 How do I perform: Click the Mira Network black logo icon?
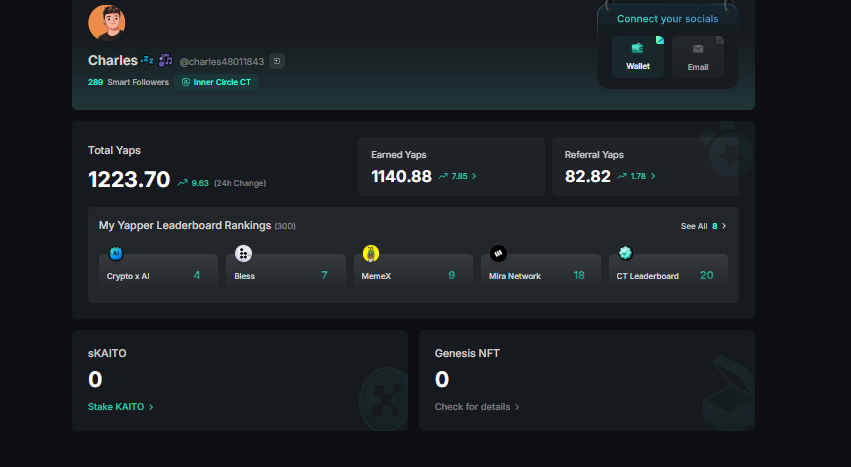[x=498, y=253]
